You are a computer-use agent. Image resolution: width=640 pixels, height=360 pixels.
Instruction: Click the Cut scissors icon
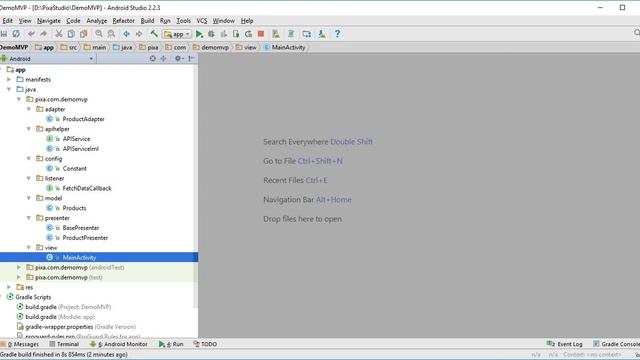click(59, 34)
